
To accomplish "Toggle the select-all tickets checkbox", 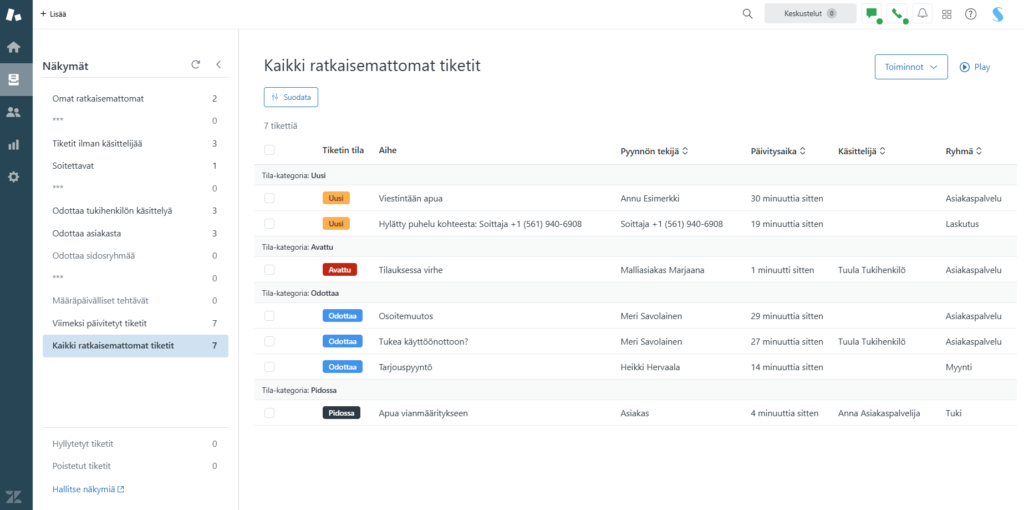I will tap(269, 150).
